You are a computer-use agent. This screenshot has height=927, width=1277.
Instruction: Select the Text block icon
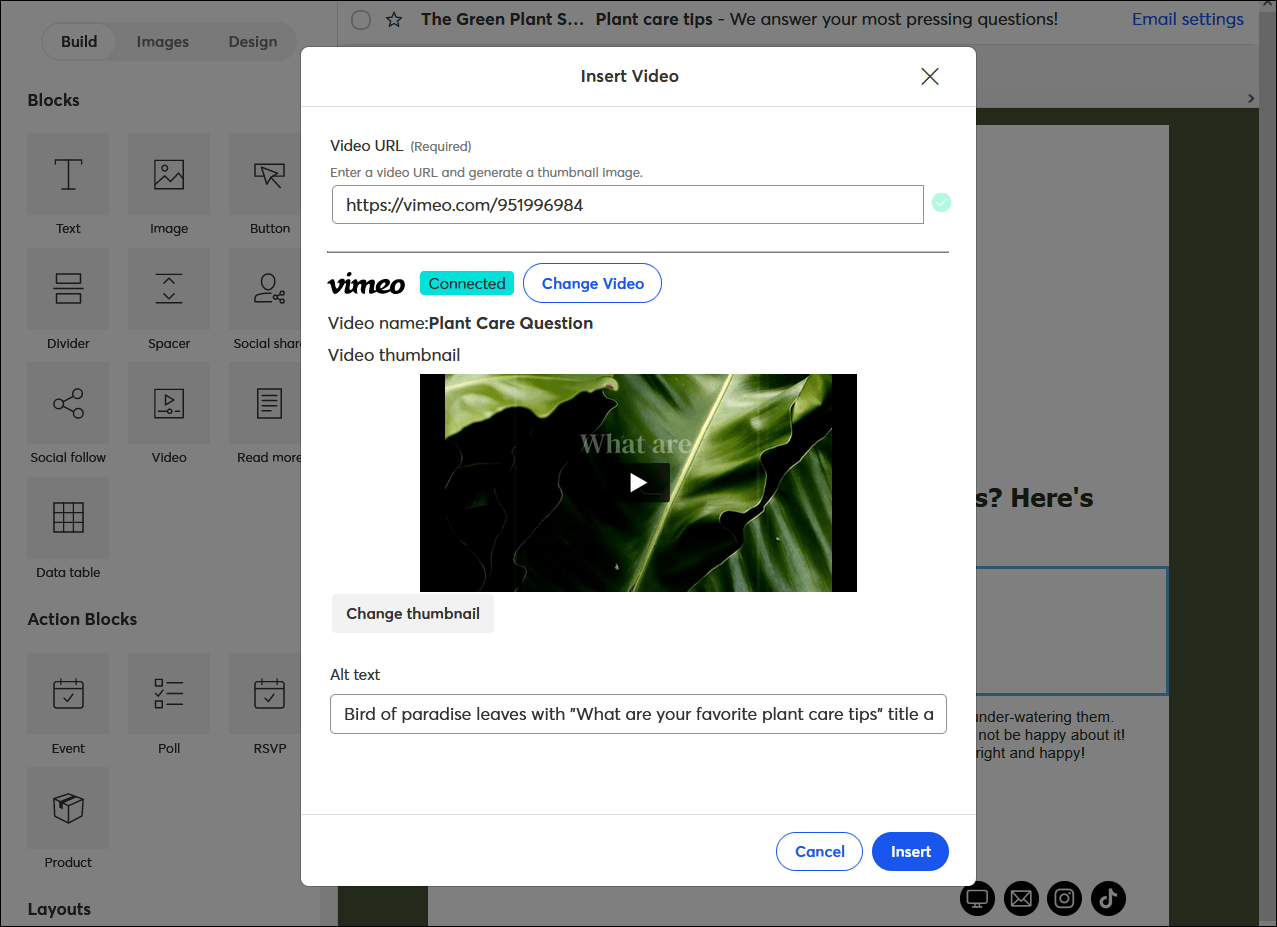click(67, 174)
